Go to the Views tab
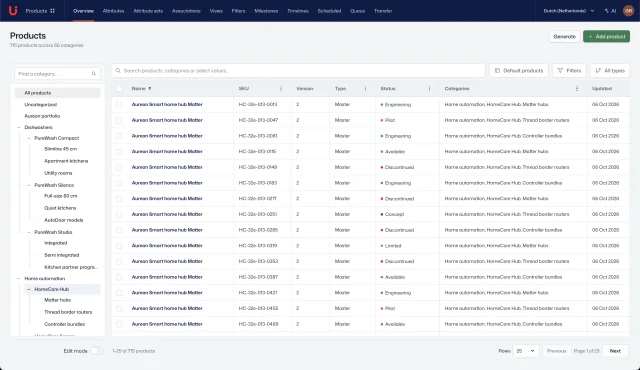 (x=216, y=11)
